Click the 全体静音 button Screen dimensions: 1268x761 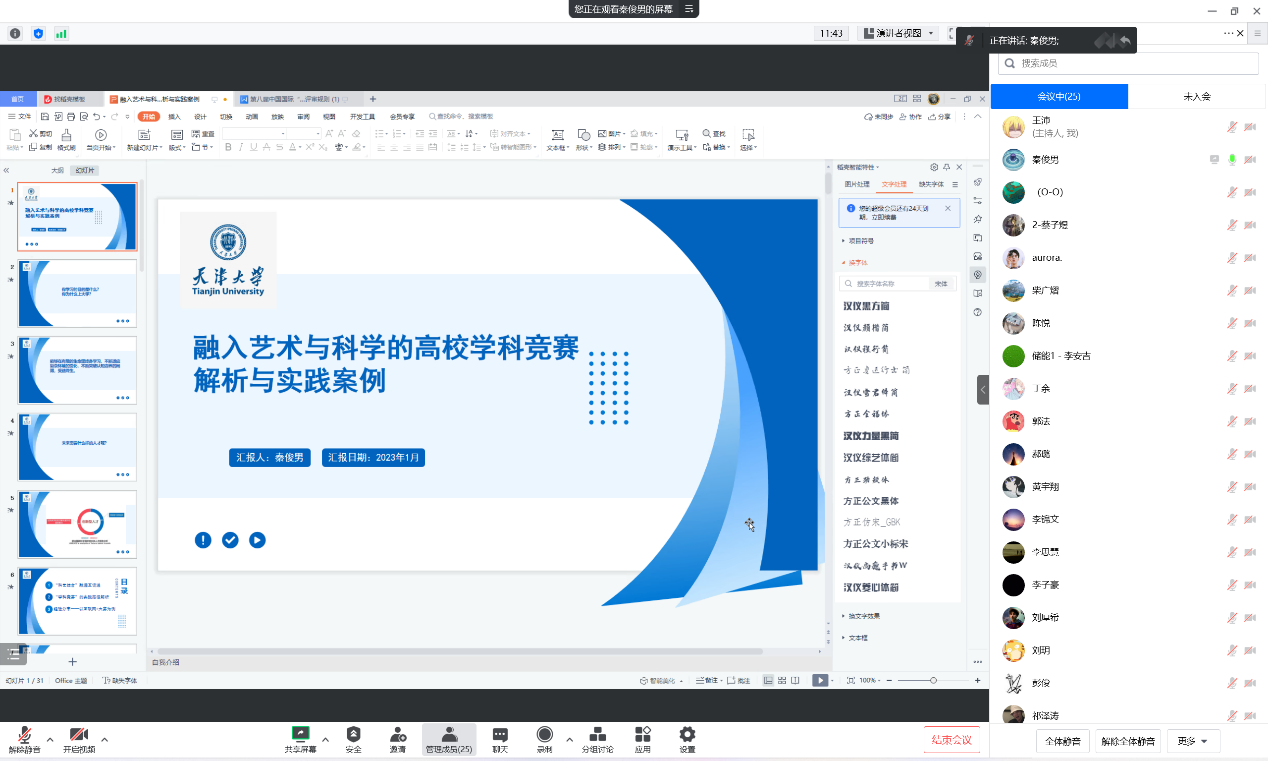(1062, 741)
